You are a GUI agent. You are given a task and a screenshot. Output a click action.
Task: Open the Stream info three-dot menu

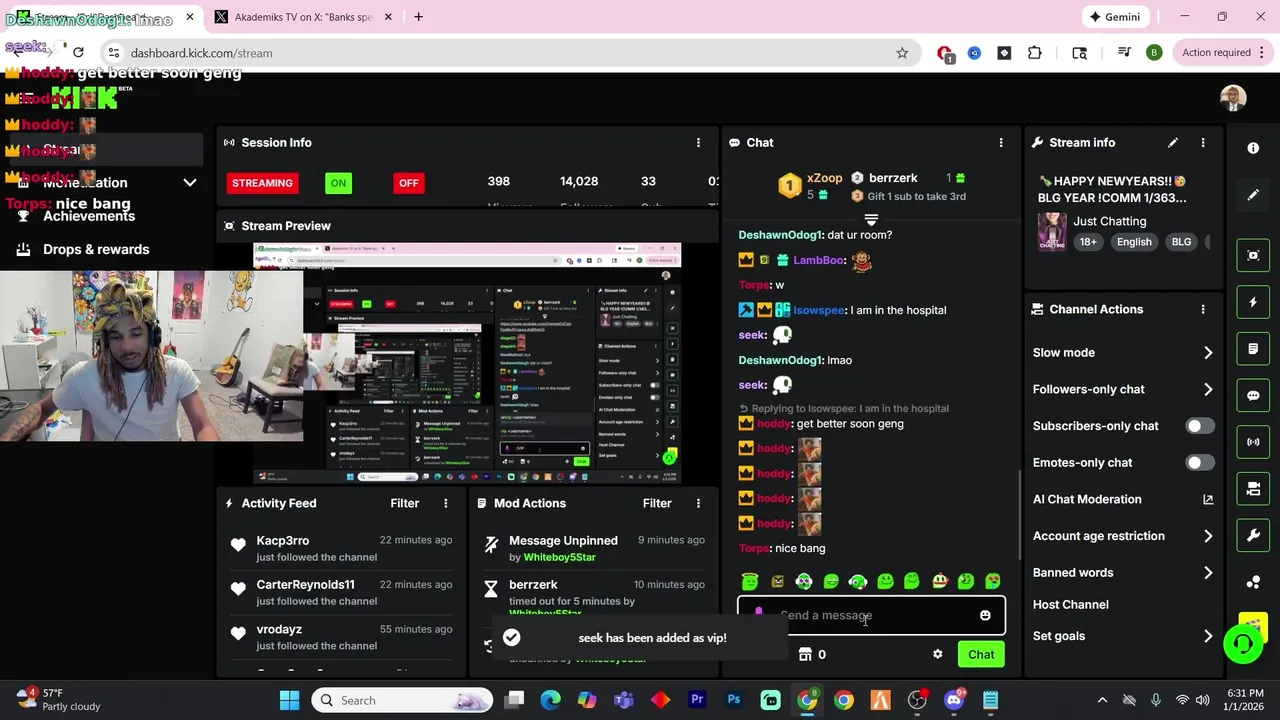1203,143
